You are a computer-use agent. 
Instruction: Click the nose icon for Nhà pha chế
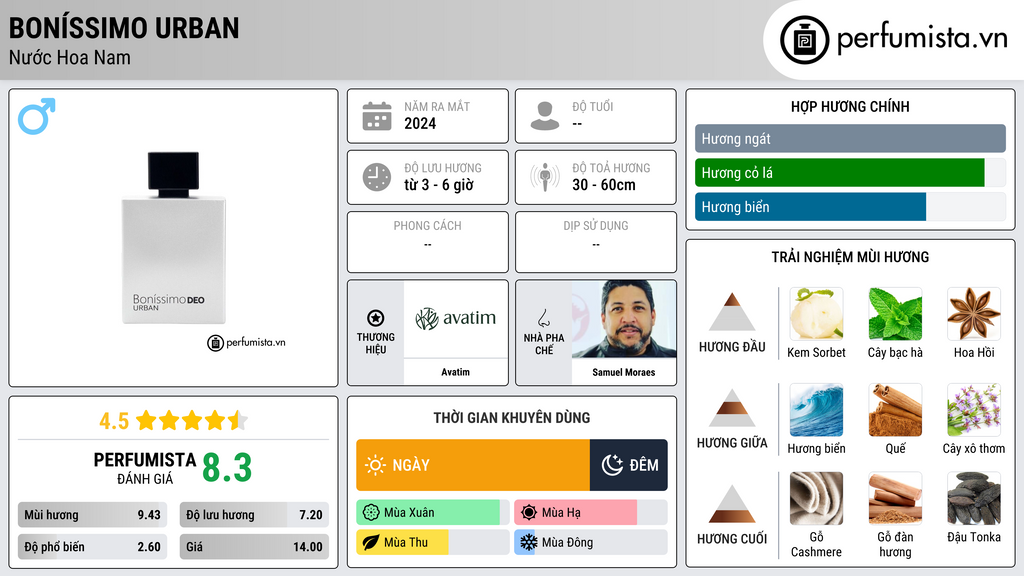[543, 318]
